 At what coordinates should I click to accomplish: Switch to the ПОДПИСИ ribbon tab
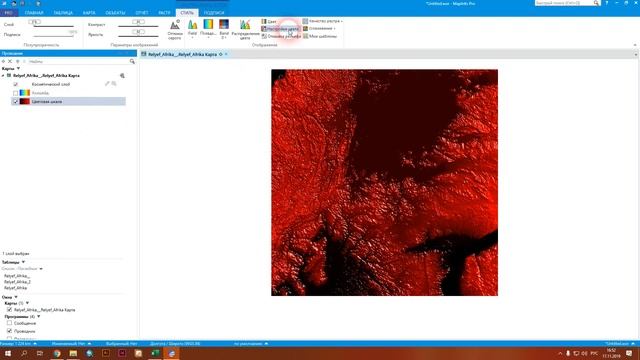pos(213,13)
